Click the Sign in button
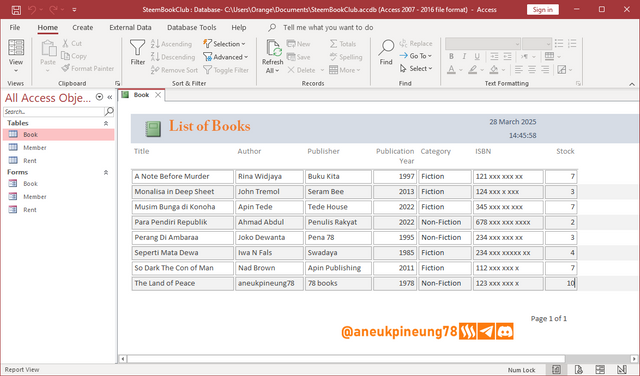This screenshot has width=640, height=376. (542, 9)
